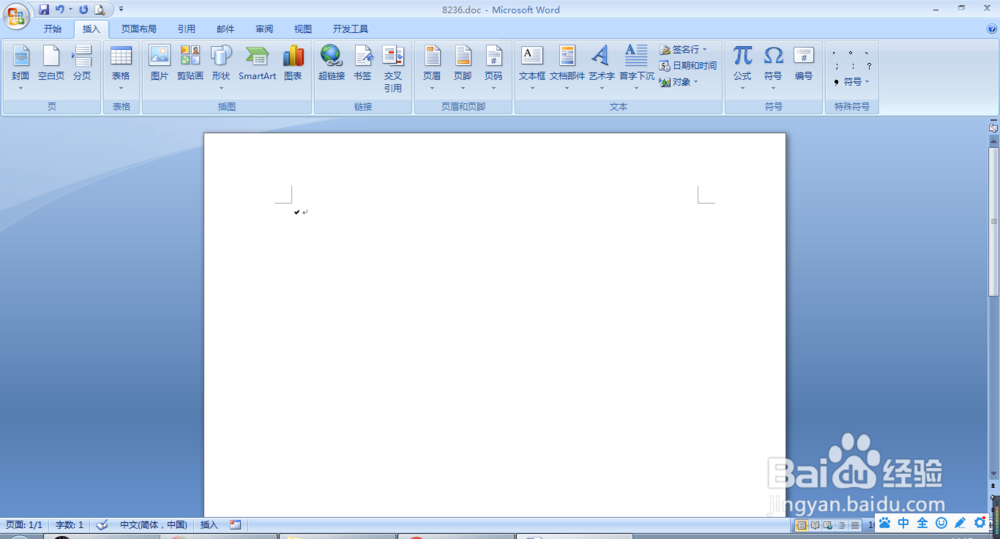Image resolution: width=1000 pixels, height=539 pixels.
Task: Click the spell check status icon
Action: (x=102, y=525)
